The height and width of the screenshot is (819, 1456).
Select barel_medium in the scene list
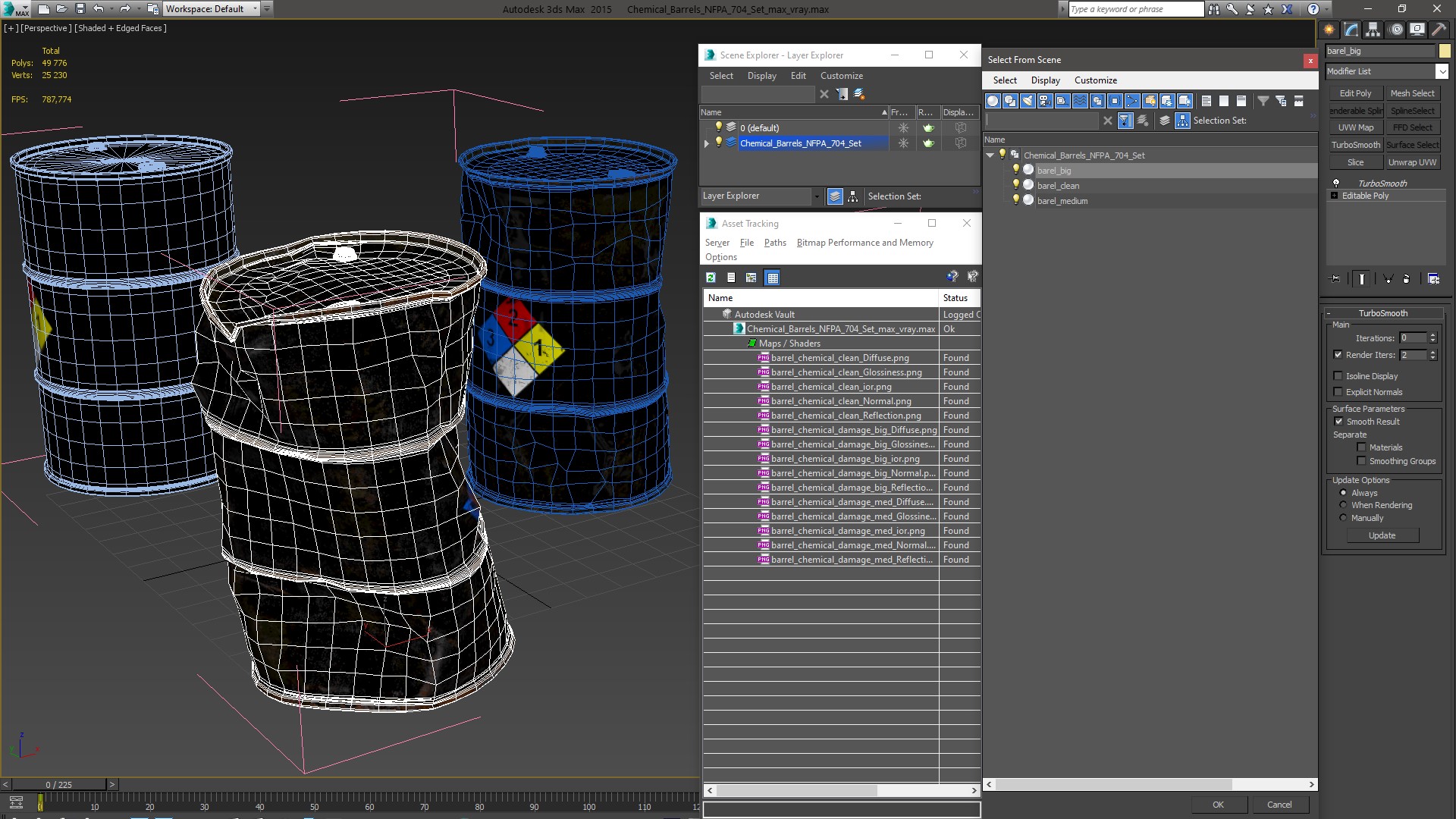(1062, 201)
